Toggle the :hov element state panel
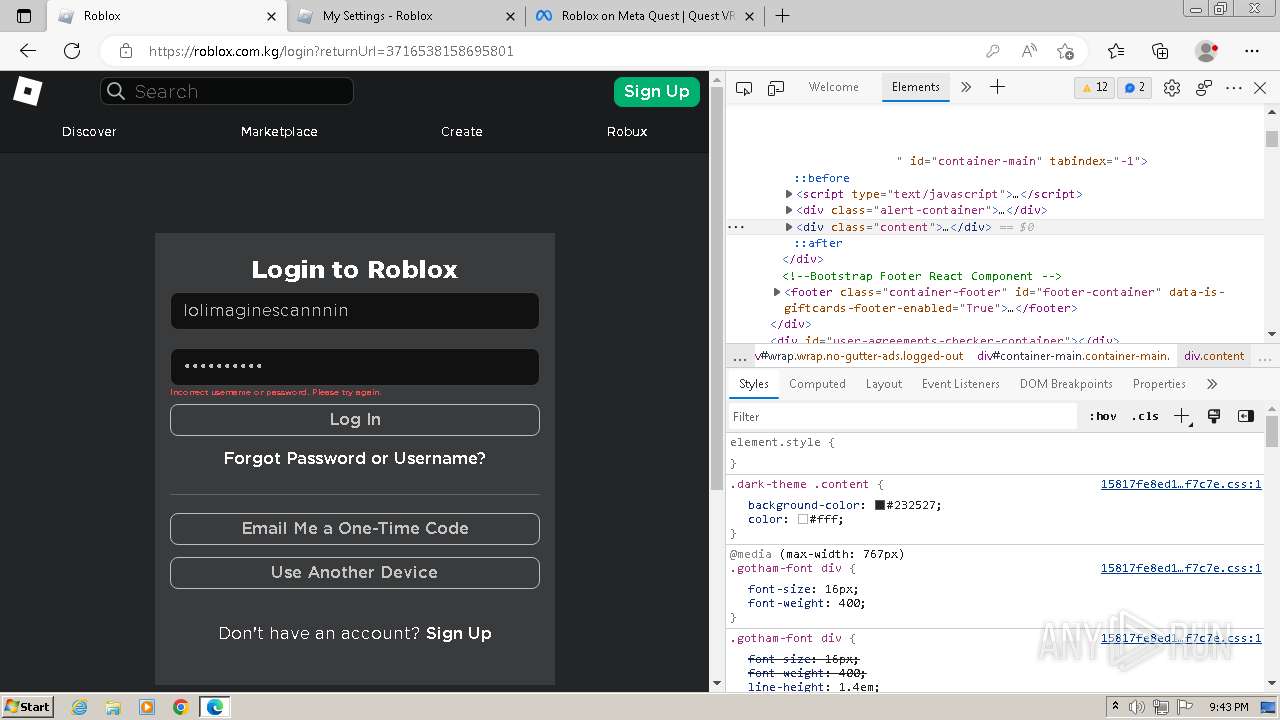 (x=1103, y=416)
